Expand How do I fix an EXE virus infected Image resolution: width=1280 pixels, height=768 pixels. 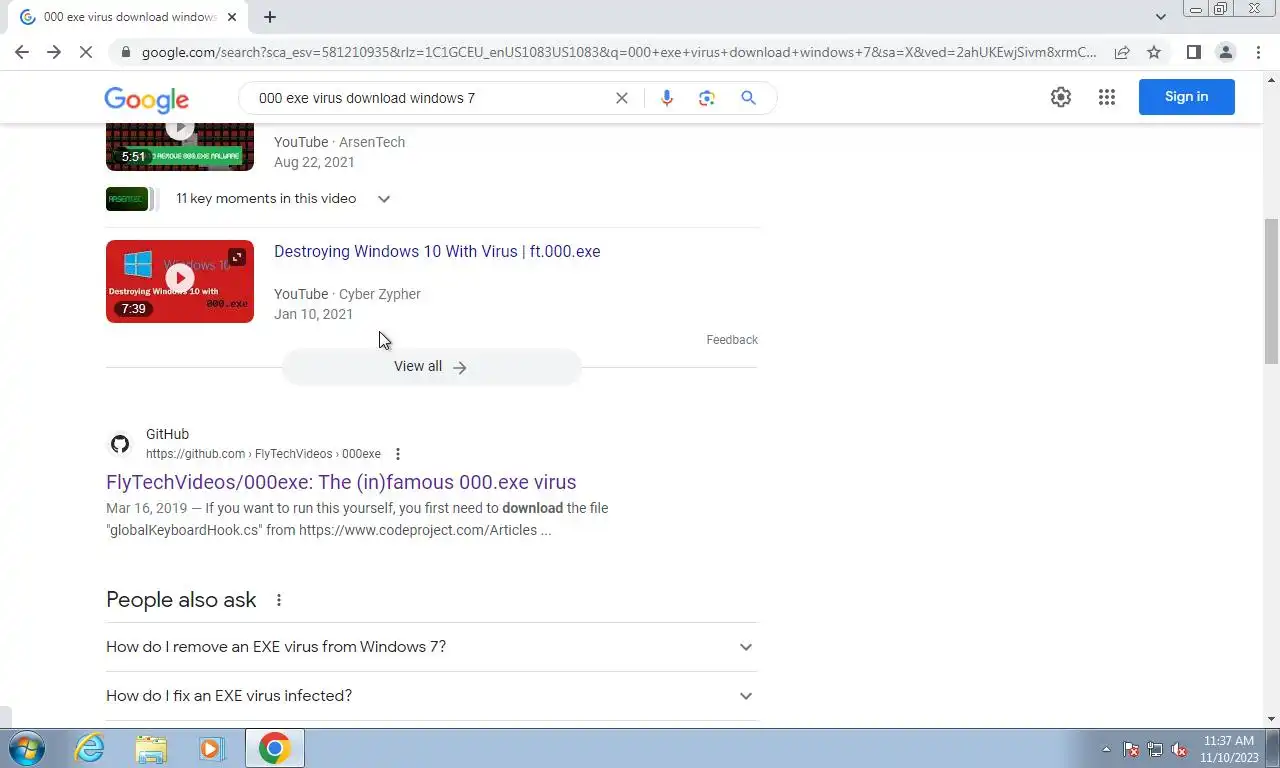[431, 696]
